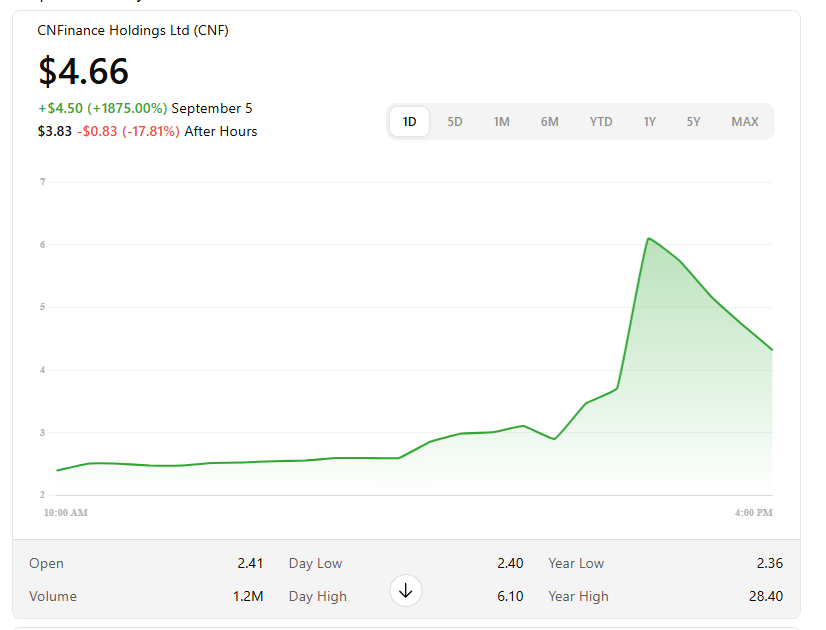Click the Year High value 28.40
The image size is (826, 630).
click(765, 596)
